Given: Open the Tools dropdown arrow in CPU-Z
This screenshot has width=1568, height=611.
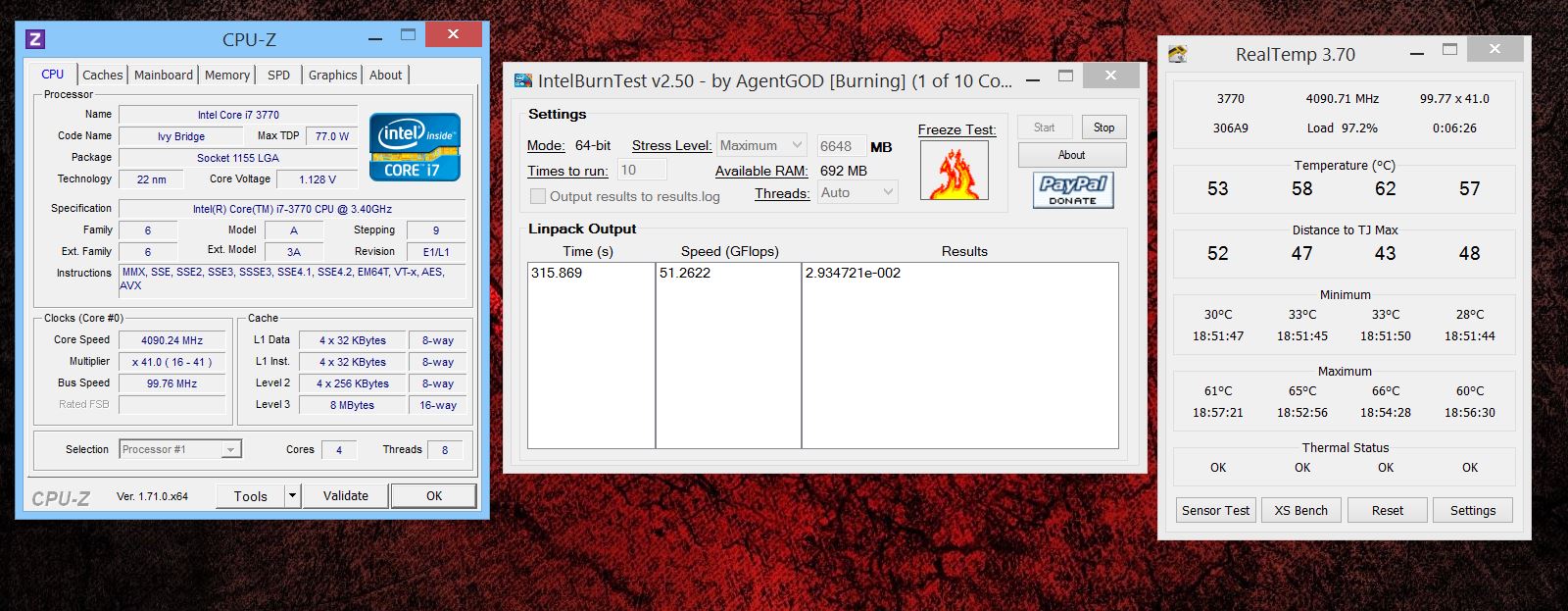Looking at the screenshot, I should [292, 496].
